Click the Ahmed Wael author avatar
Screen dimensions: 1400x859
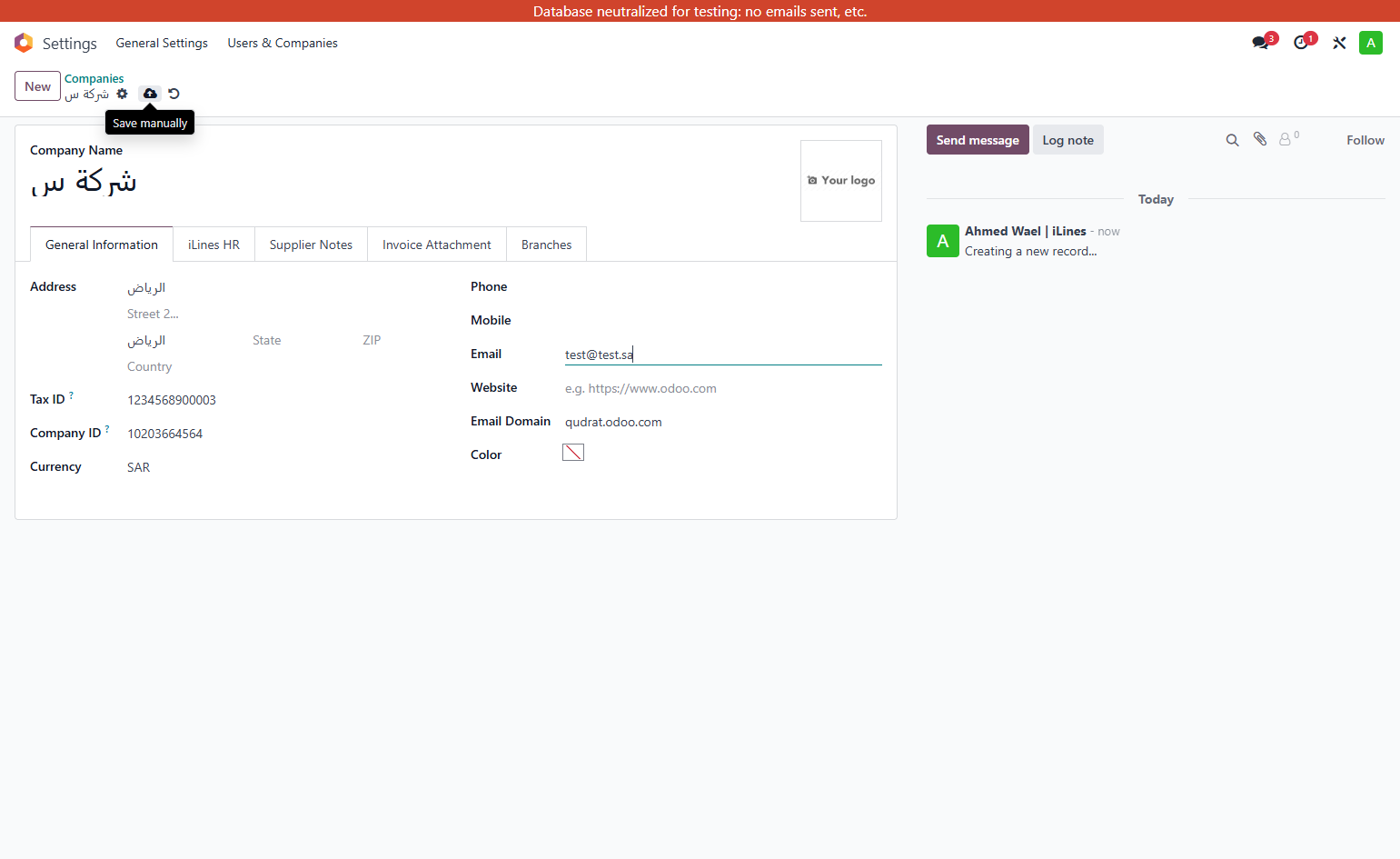[x=943, y=241]
